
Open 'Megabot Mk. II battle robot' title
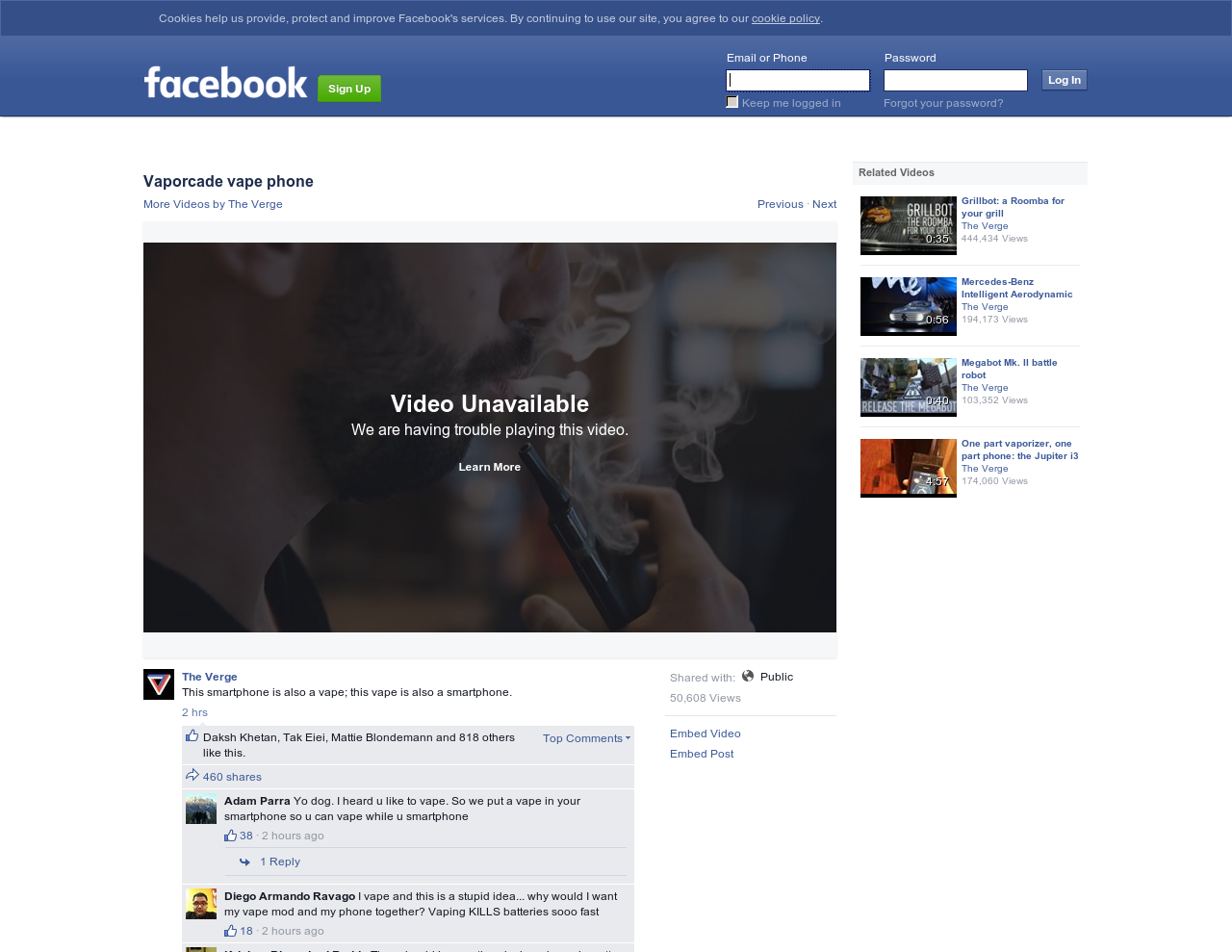pos(1010,369)
